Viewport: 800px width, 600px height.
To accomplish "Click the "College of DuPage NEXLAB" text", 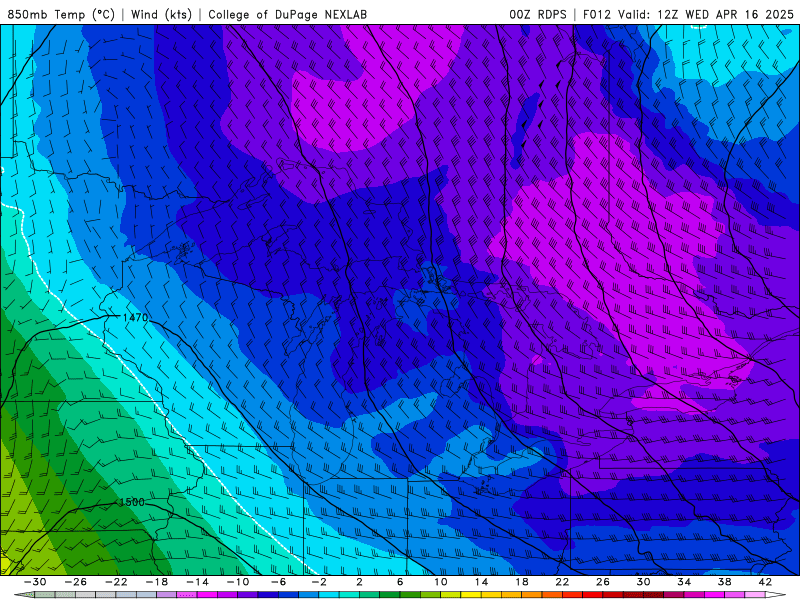I will click(287, 15).
